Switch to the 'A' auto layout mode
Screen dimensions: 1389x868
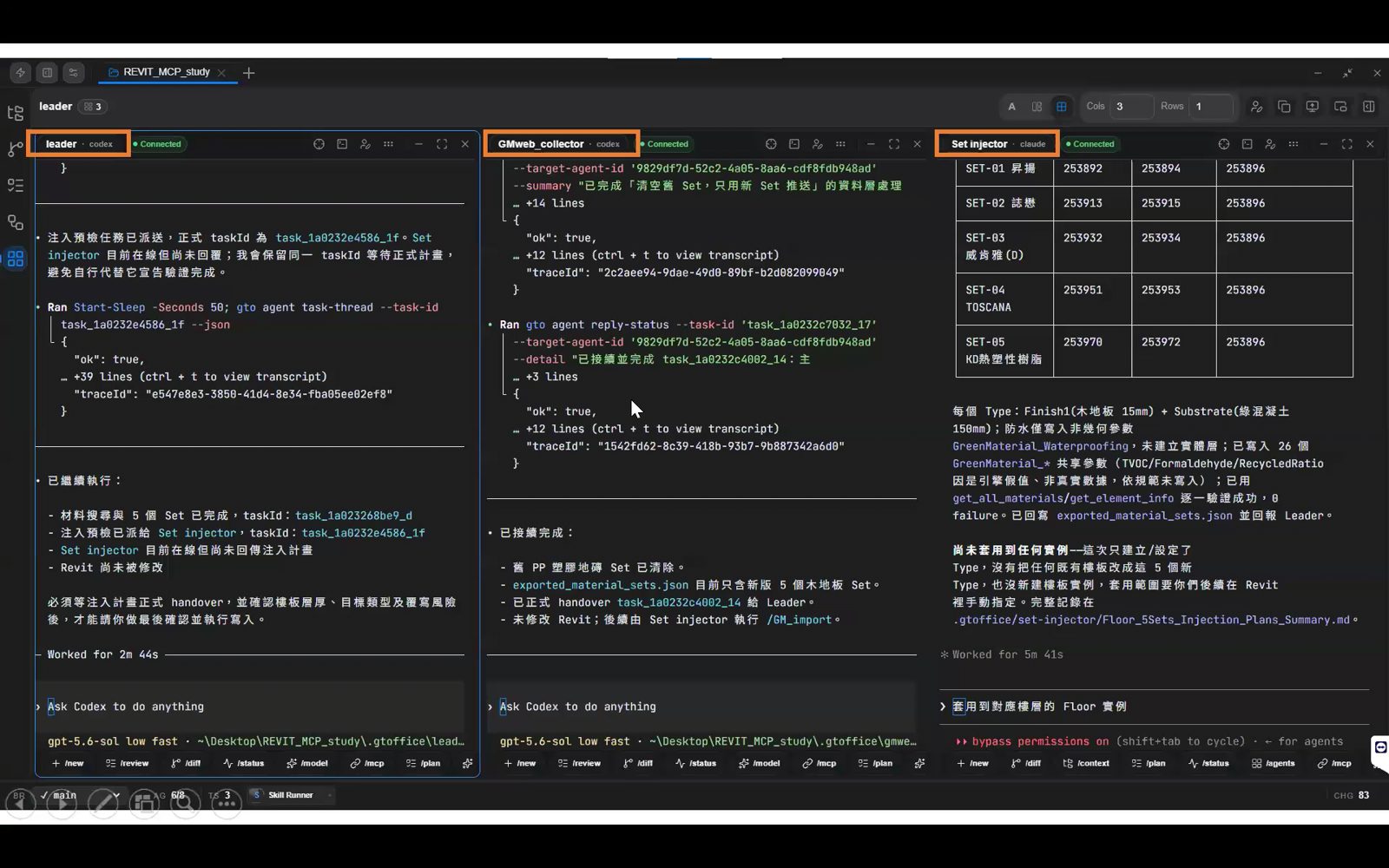point(1011,107)
